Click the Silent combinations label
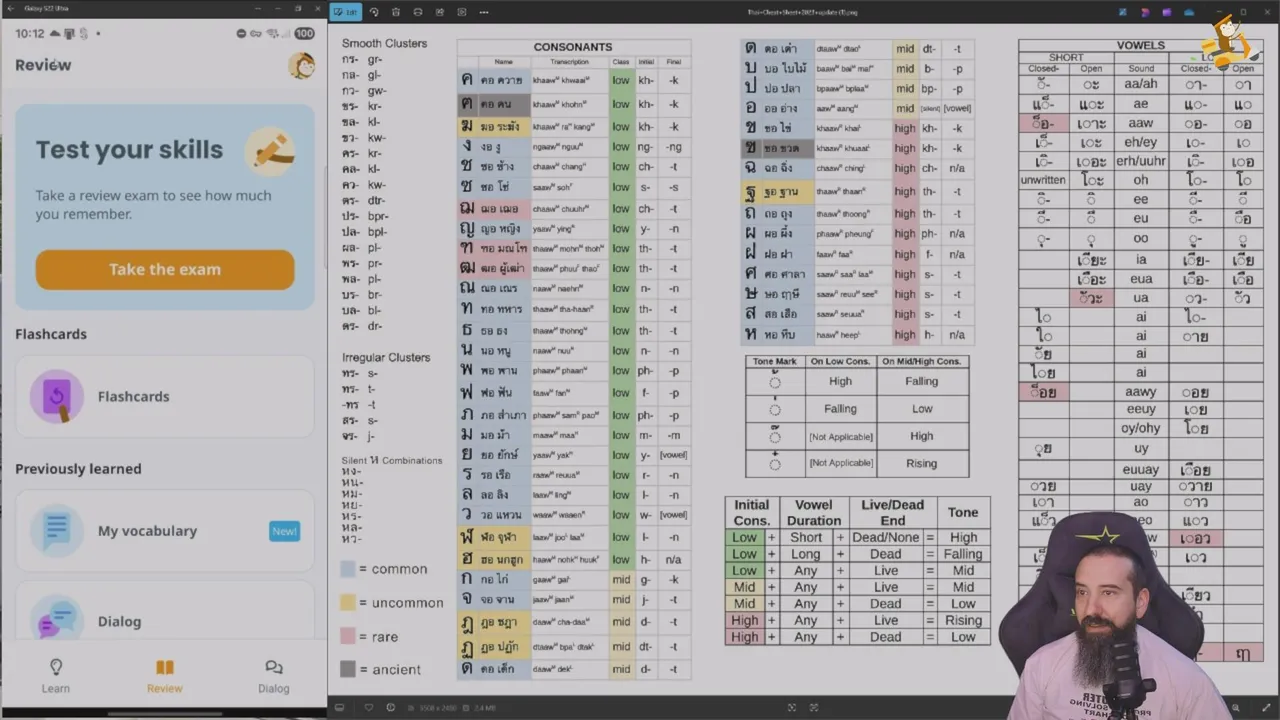 (x=392, y=461)
